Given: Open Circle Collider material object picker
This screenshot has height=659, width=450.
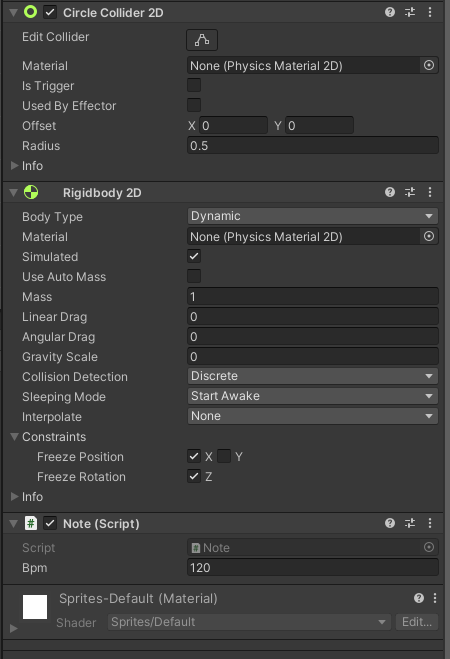Looking at the screenshot, I should tap(429, 65).
